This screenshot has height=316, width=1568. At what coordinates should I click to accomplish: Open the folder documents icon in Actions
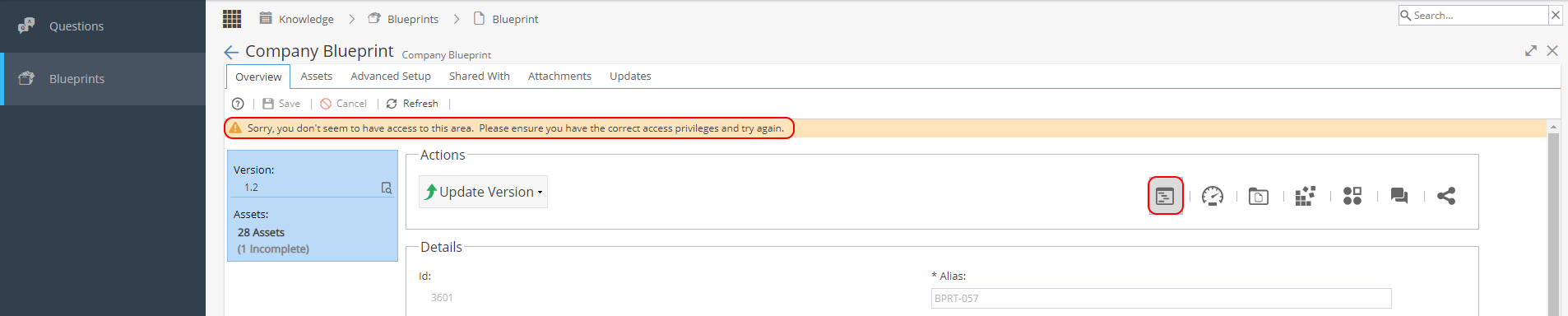[x=1259, y=196]
